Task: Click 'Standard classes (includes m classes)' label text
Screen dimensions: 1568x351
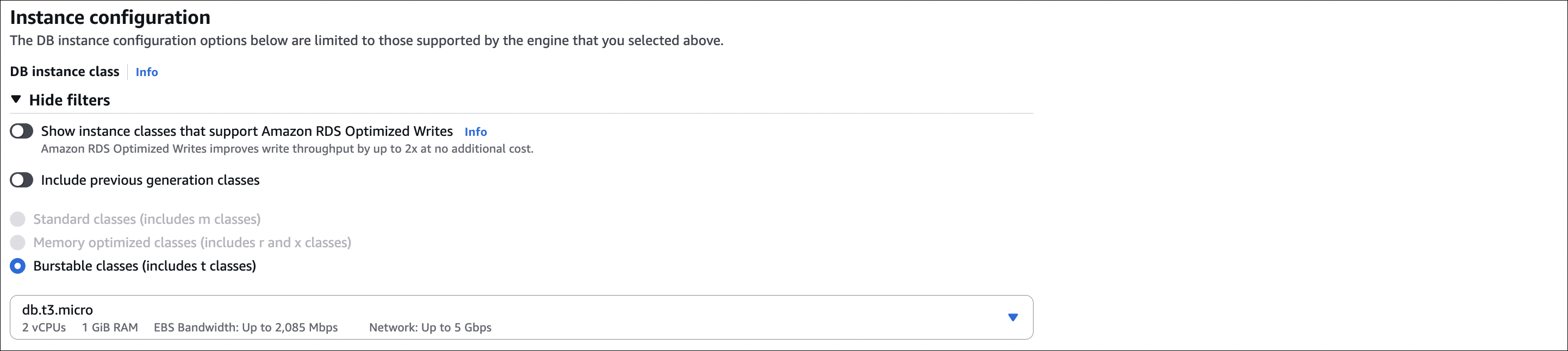Action: coord(147,219)
